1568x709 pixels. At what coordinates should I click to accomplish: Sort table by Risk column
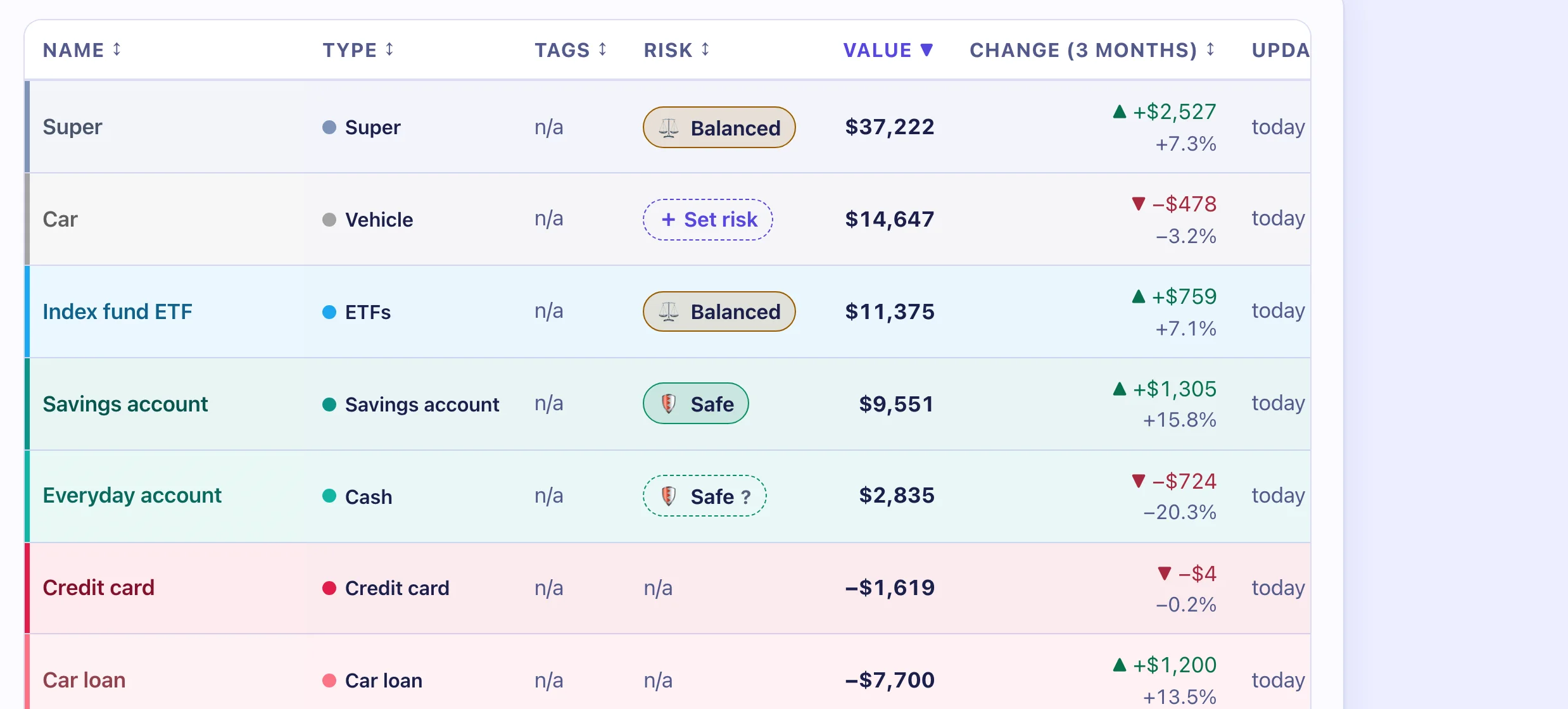pyautogui.click(x=676, y=50)
